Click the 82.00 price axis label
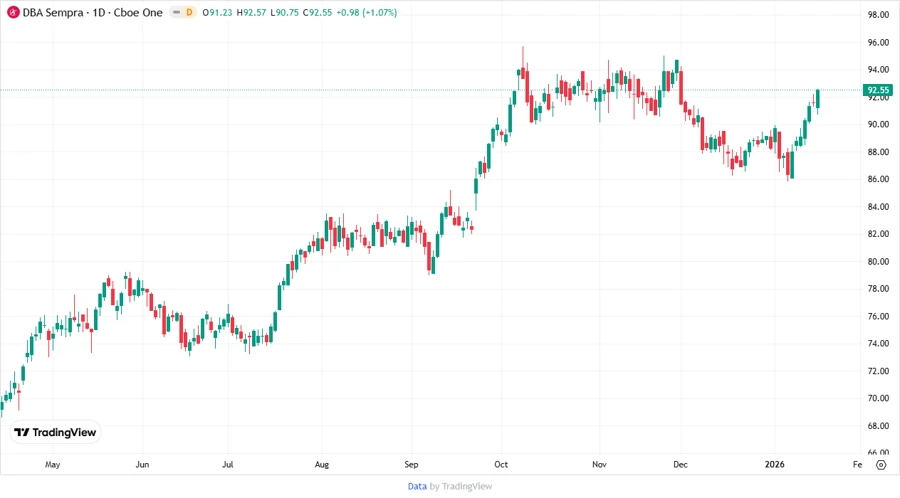The width and height of the screenshot is (900, 498). 878,234
